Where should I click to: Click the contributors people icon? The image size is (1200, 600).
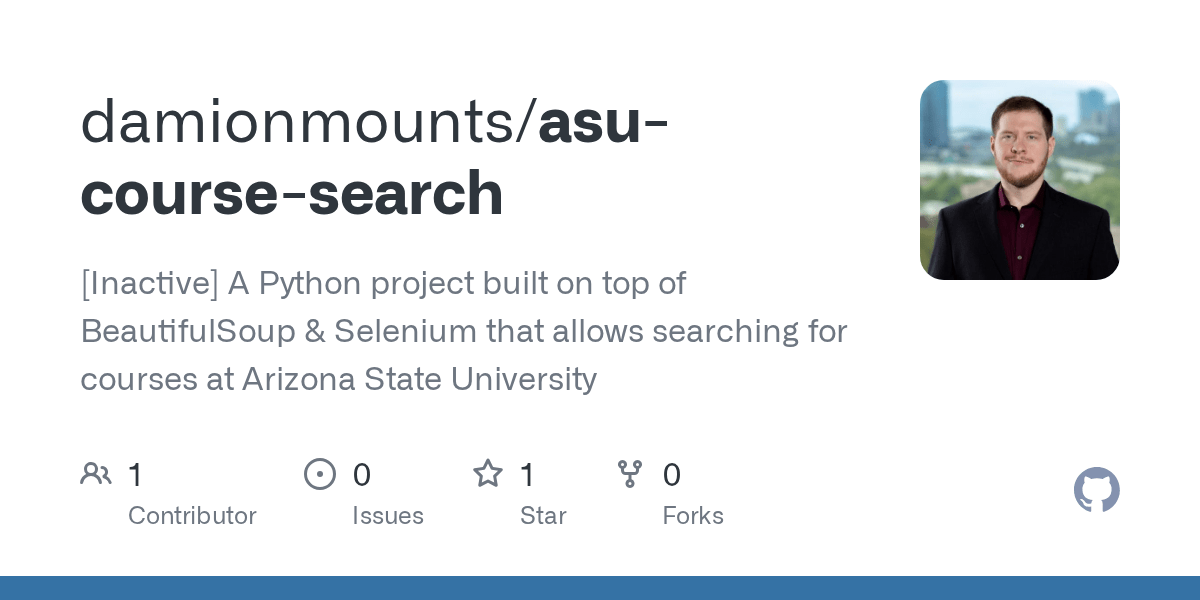(x=96, y=474)
